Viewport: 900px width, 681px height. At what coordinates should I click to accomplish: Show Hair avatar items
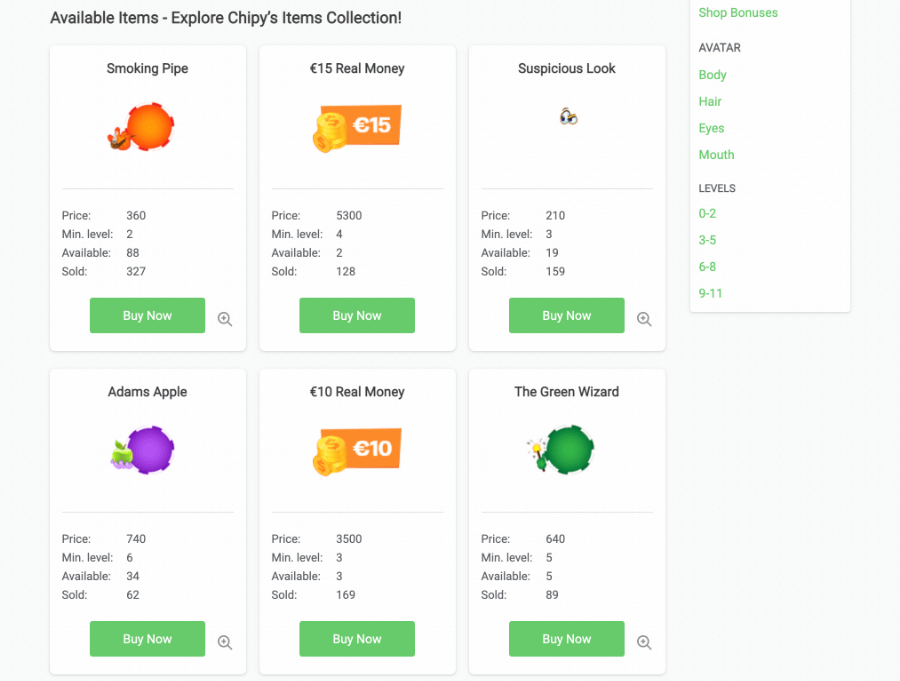tap(710, 102)
